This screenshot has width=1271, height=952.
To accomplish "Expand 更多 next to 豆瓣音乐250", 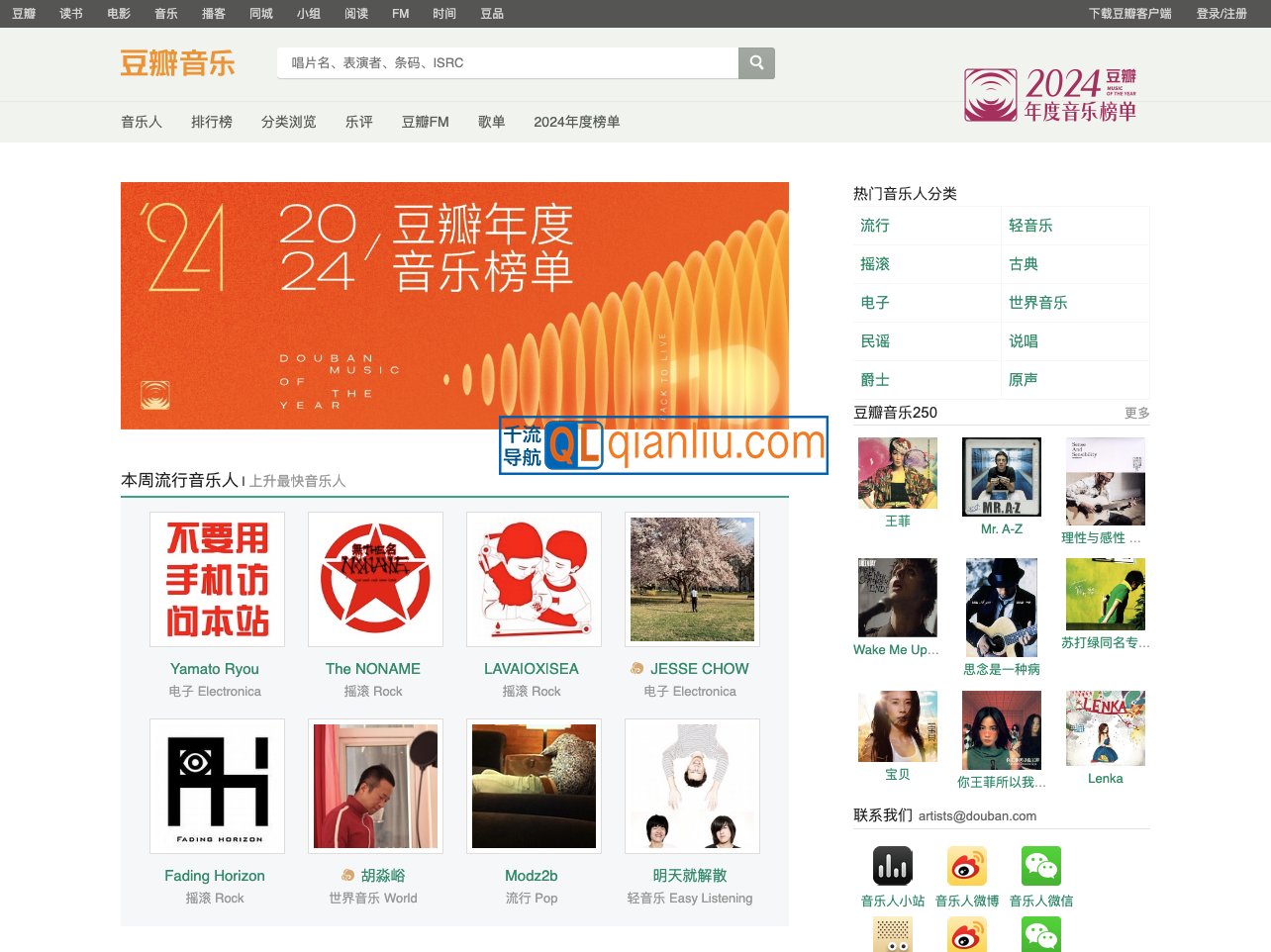I will (x=1136, y=413).
